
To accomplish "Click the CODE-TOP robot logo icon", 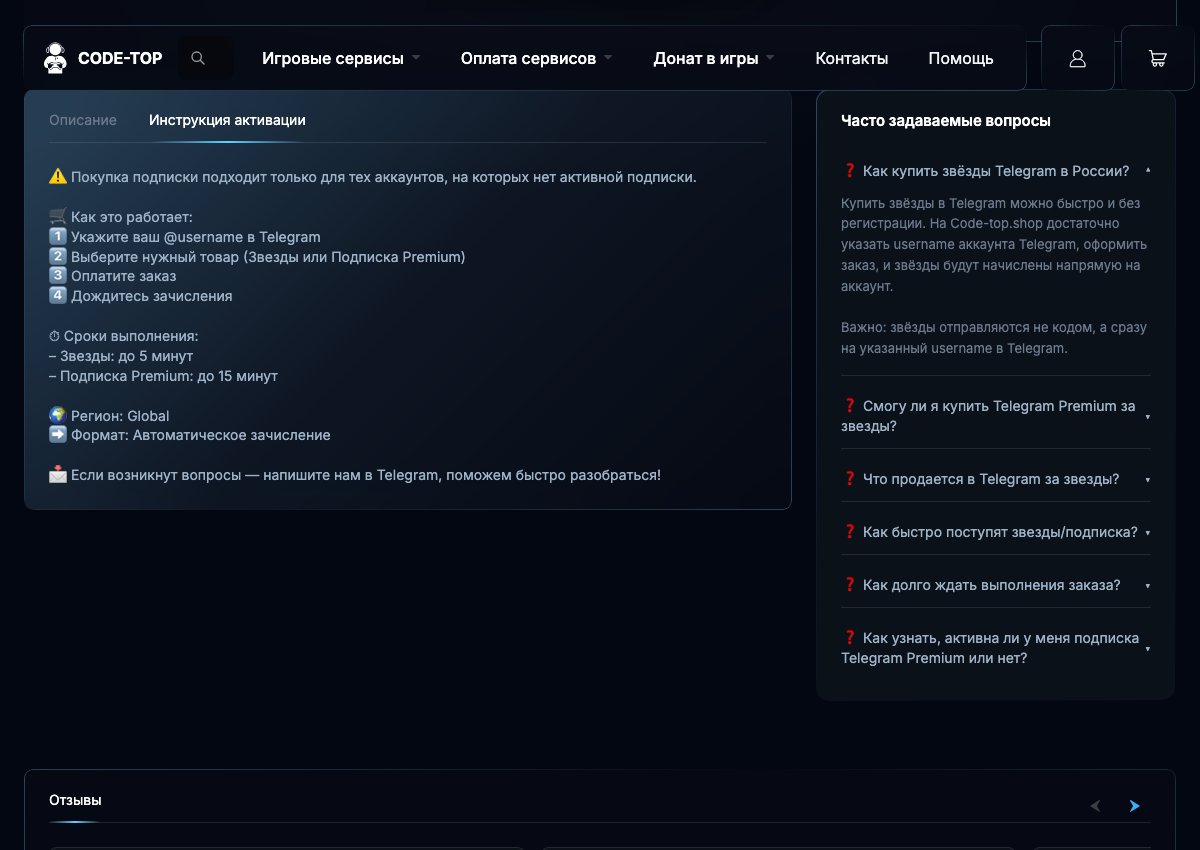I will [55, 58].
